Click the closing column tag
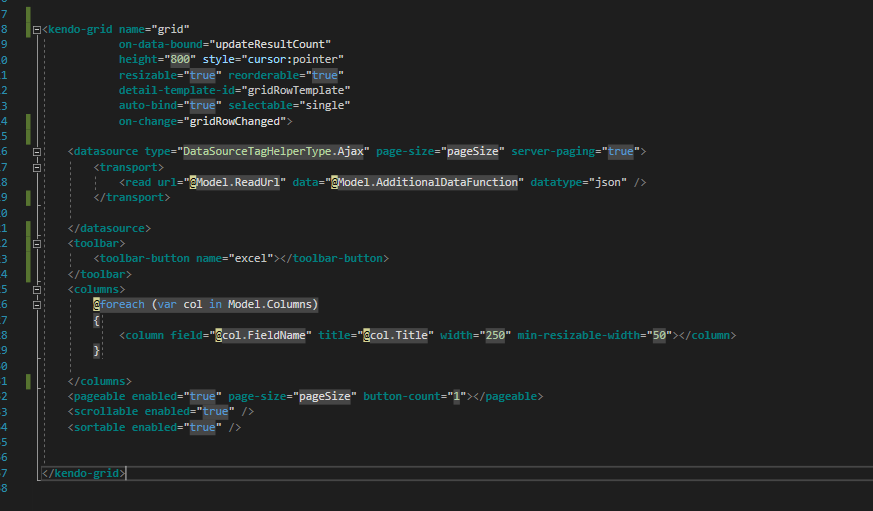 coord(707,335)
